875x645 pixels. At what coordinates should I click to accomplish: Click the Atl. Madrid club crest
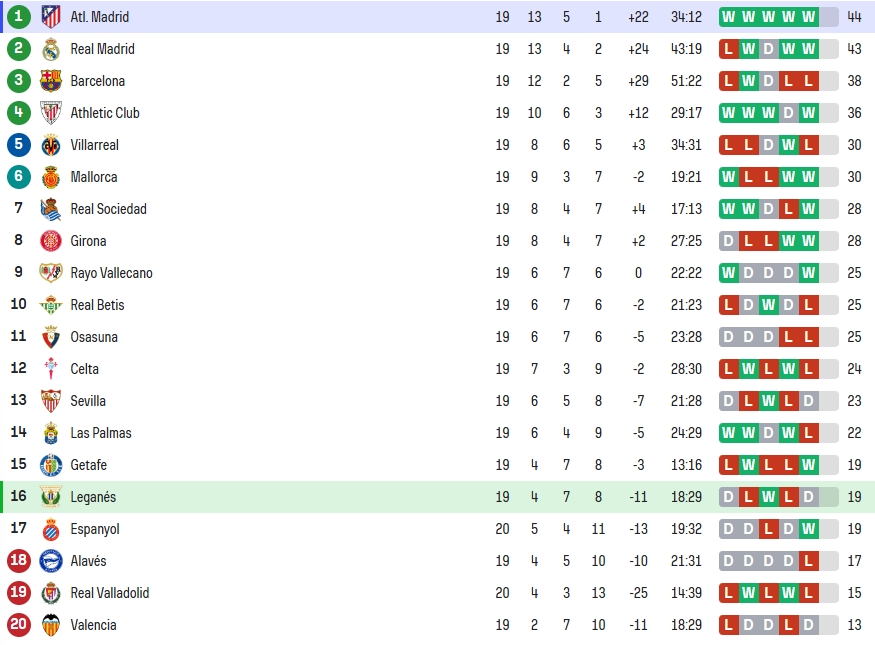click(51, 17)
